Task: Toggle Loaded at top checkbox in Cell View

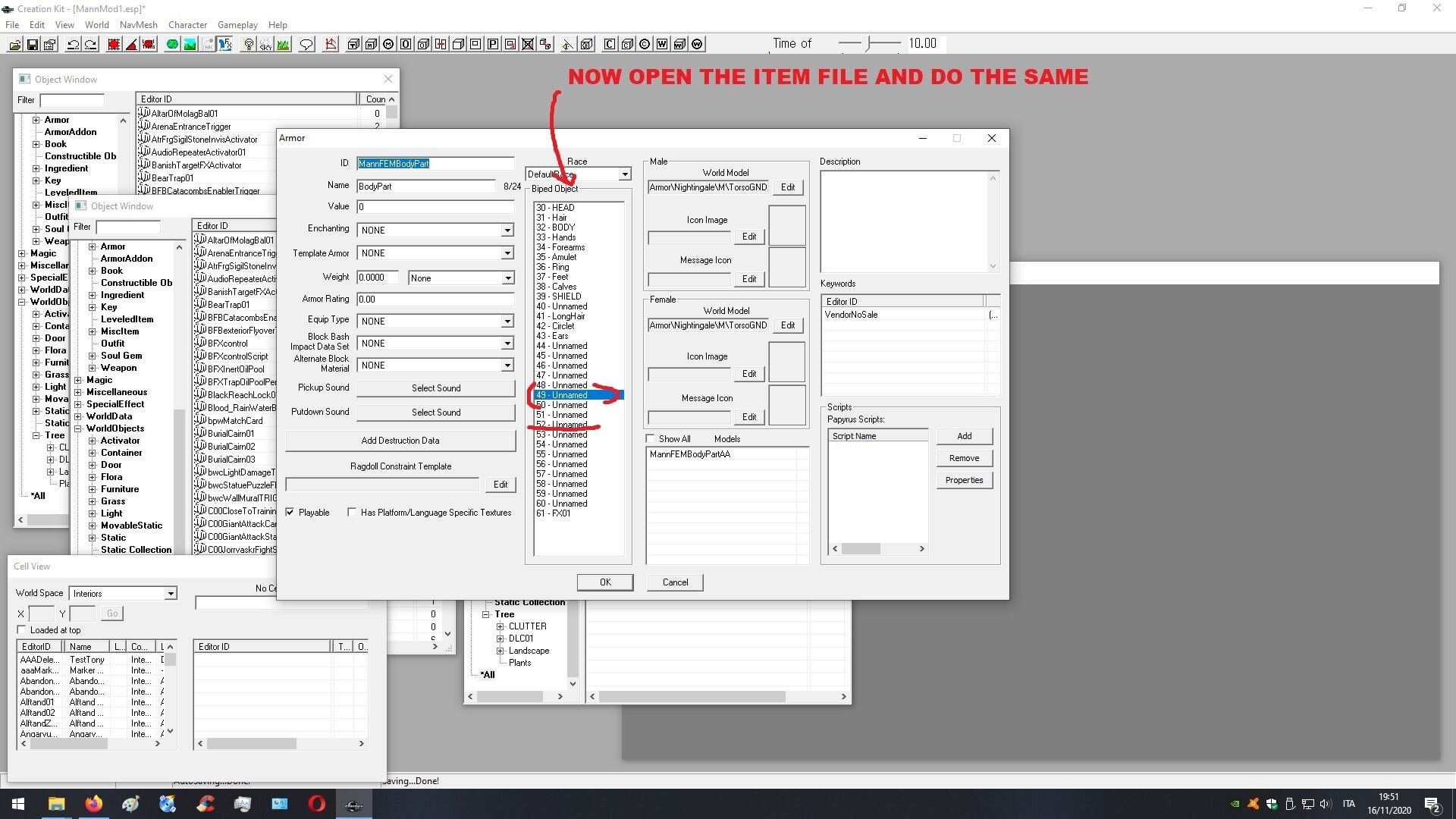Action: (21, 630)
